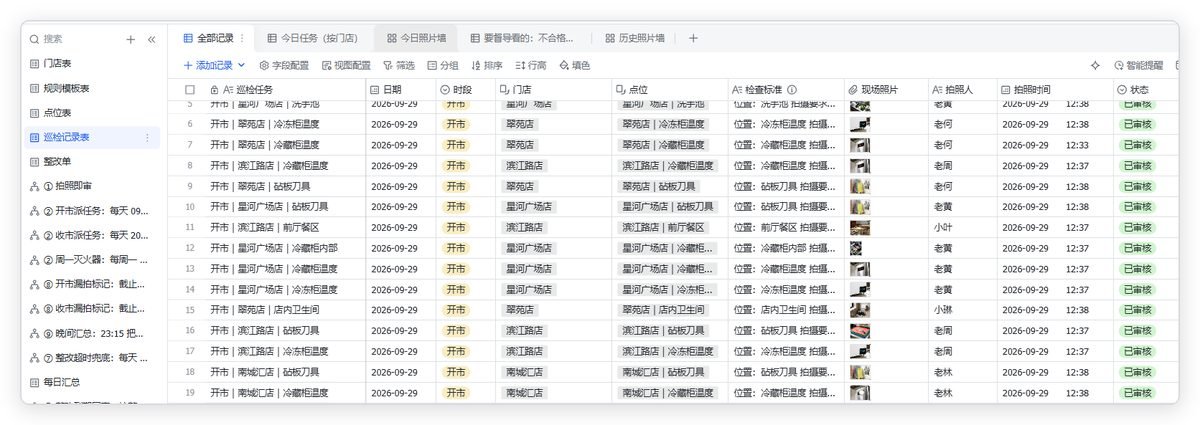
Task: Open 视图配置 view settings
Action: 346,65
